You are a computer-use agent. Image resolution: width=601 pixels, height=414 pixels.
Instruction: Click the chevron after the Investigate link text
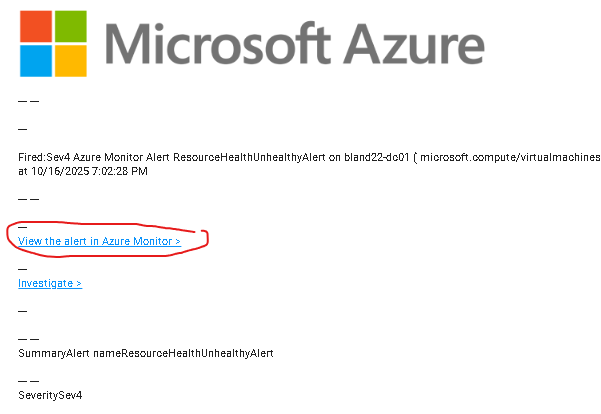tap(79, 284)
